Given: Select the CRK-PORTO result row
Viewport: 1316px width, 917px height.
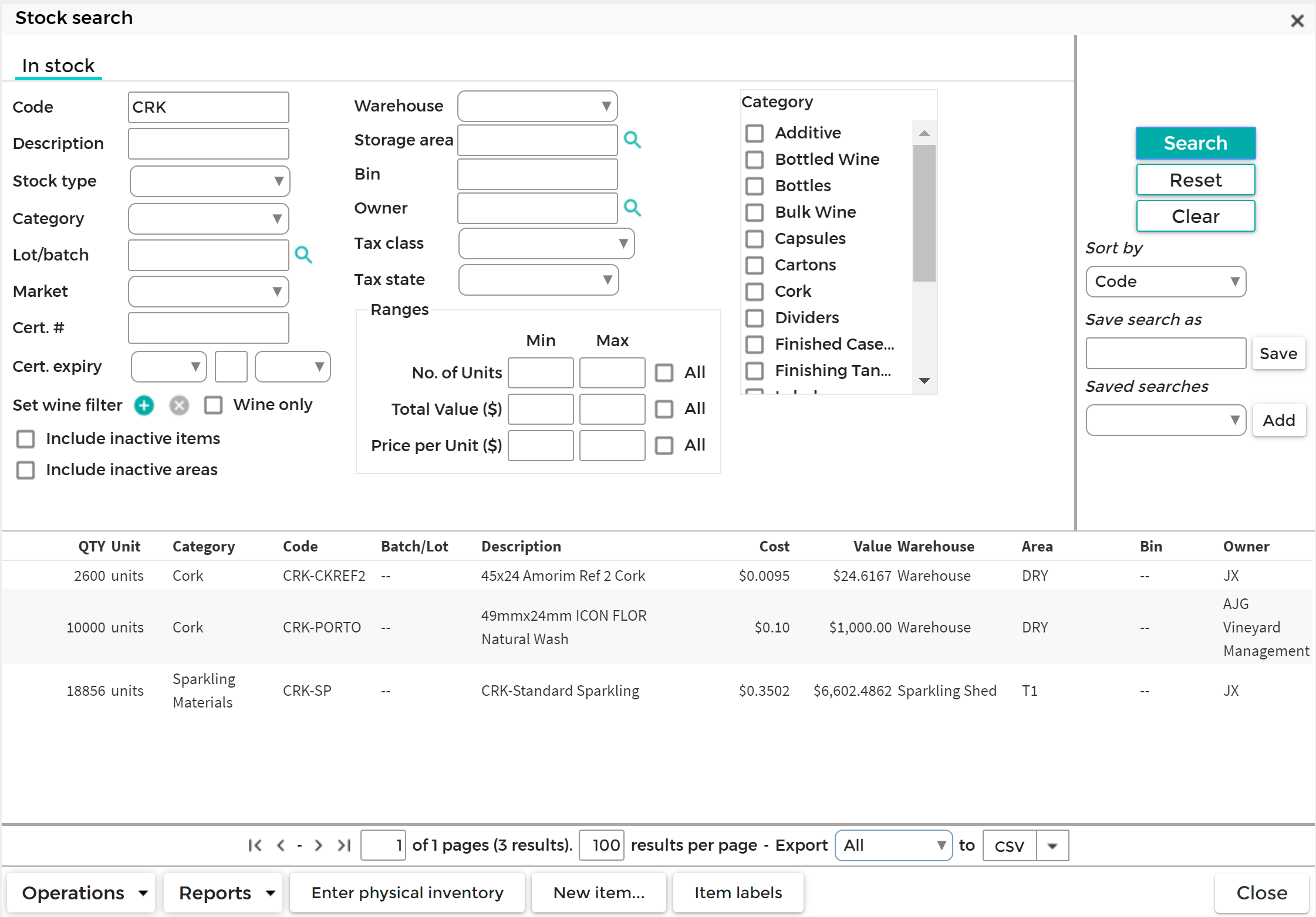Looking at the screenshot, I should pos(657,627).
